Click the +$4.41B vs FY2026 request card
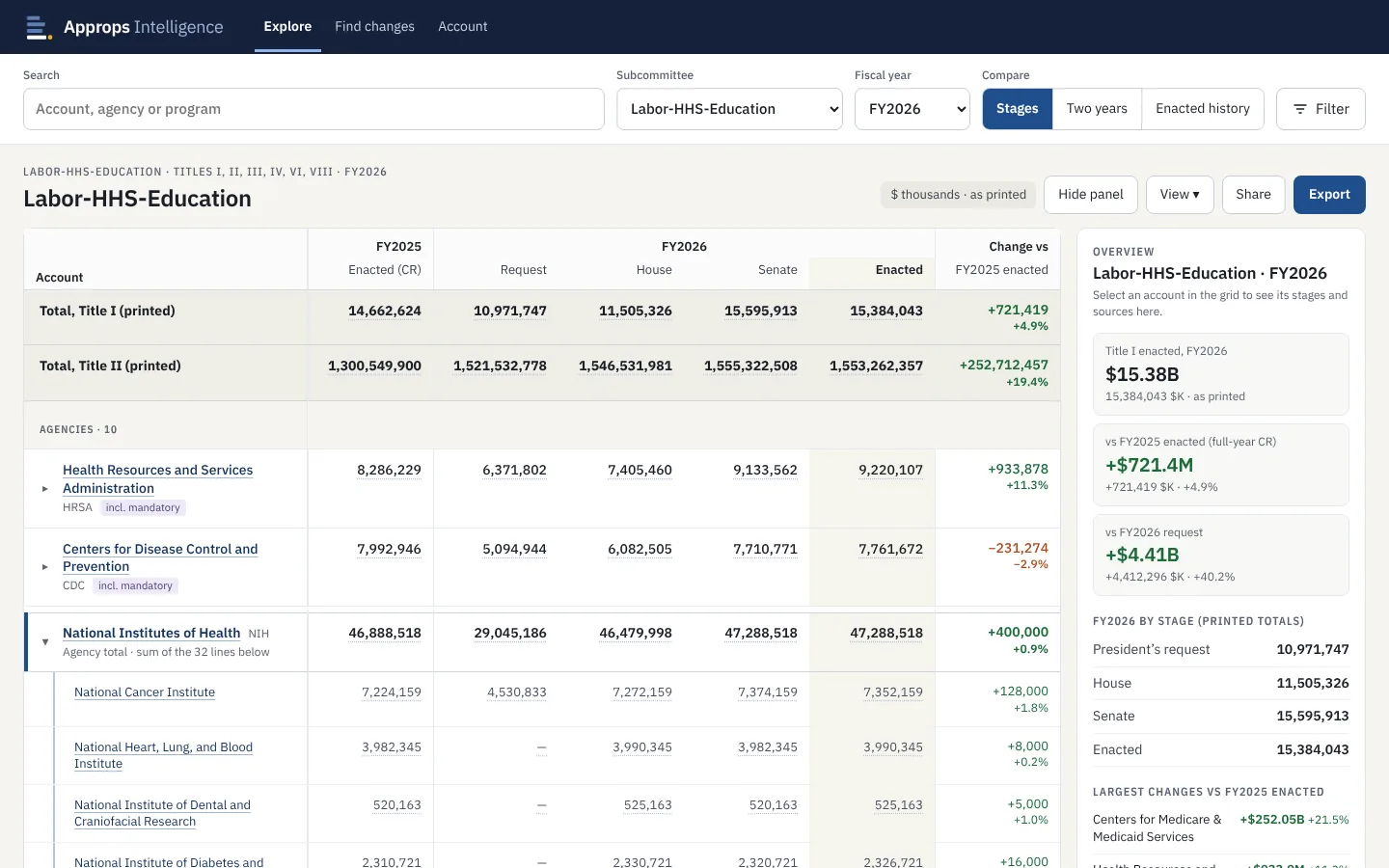Viewport: 1389px width, 868px height. point(1221,556)
